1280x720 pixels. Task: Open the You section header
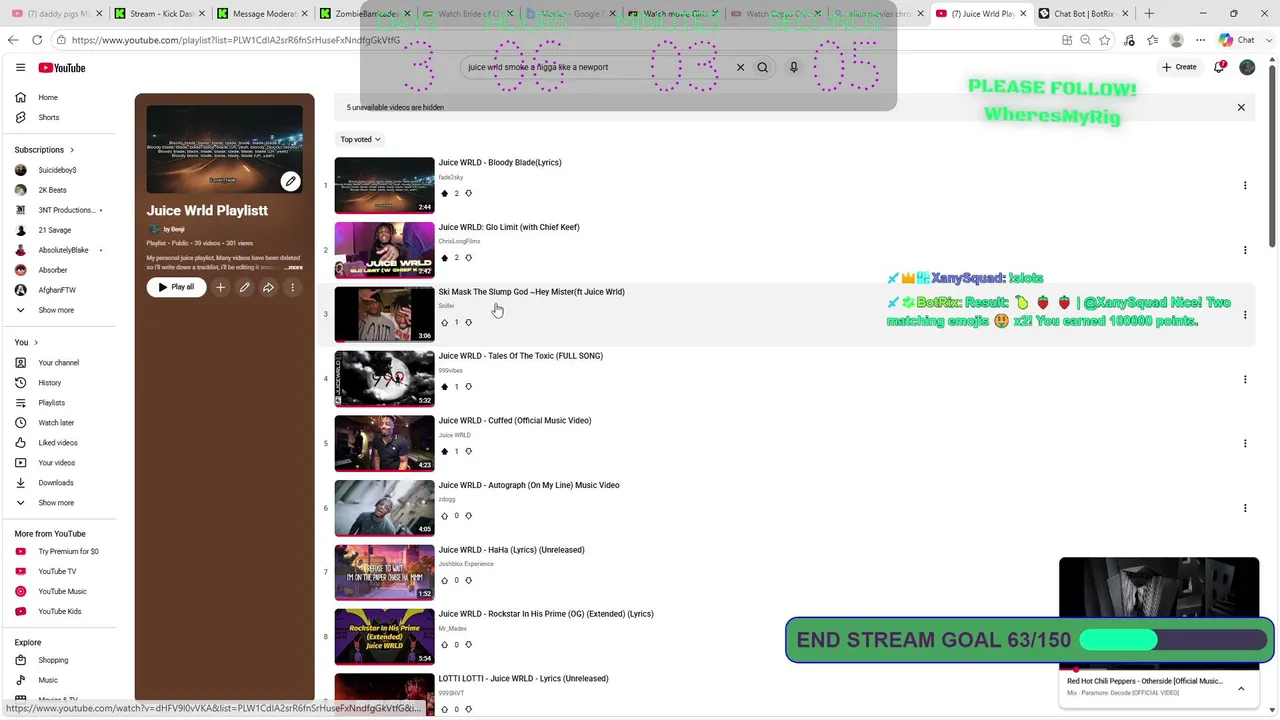tap(26, 343)
